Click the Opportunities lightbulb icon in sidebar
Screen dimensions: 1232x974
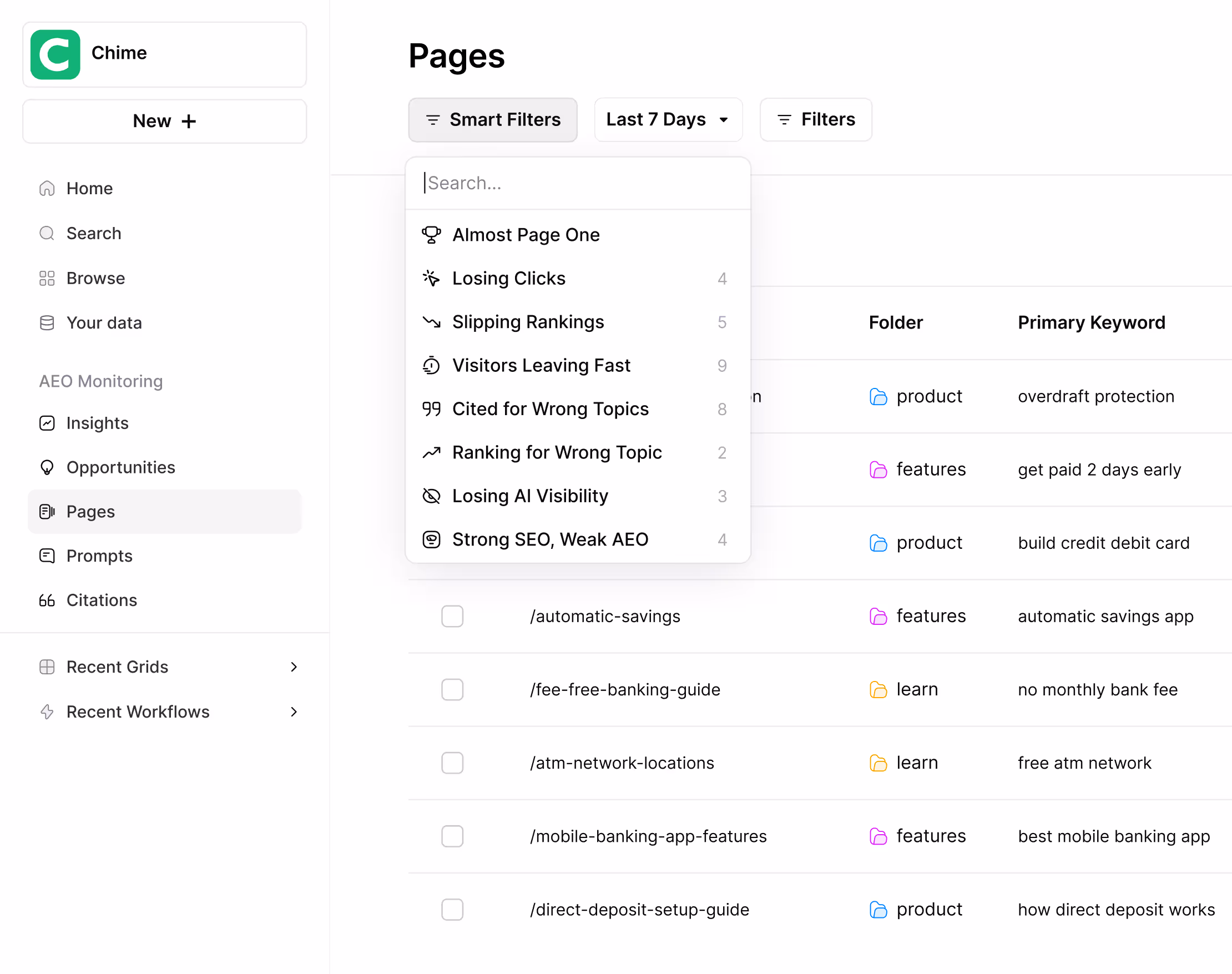pos(47,468)
